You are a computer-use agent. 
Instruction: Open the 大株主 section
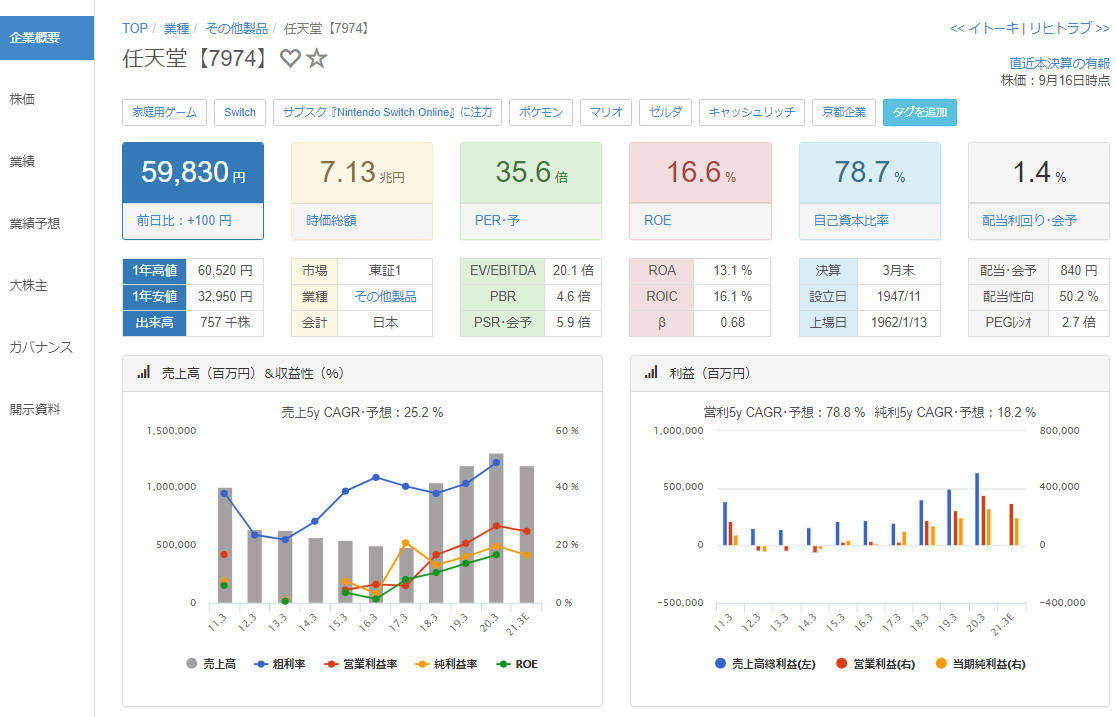(29, 285)
